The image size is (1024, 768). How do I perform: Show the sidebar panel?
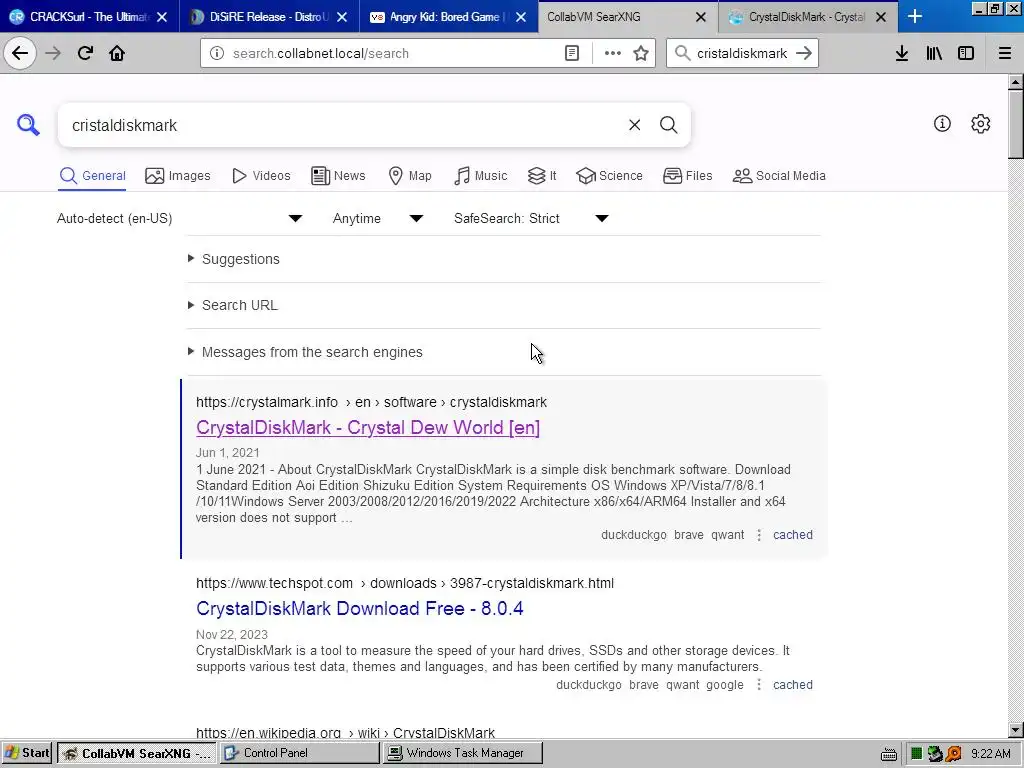(966, 53)
